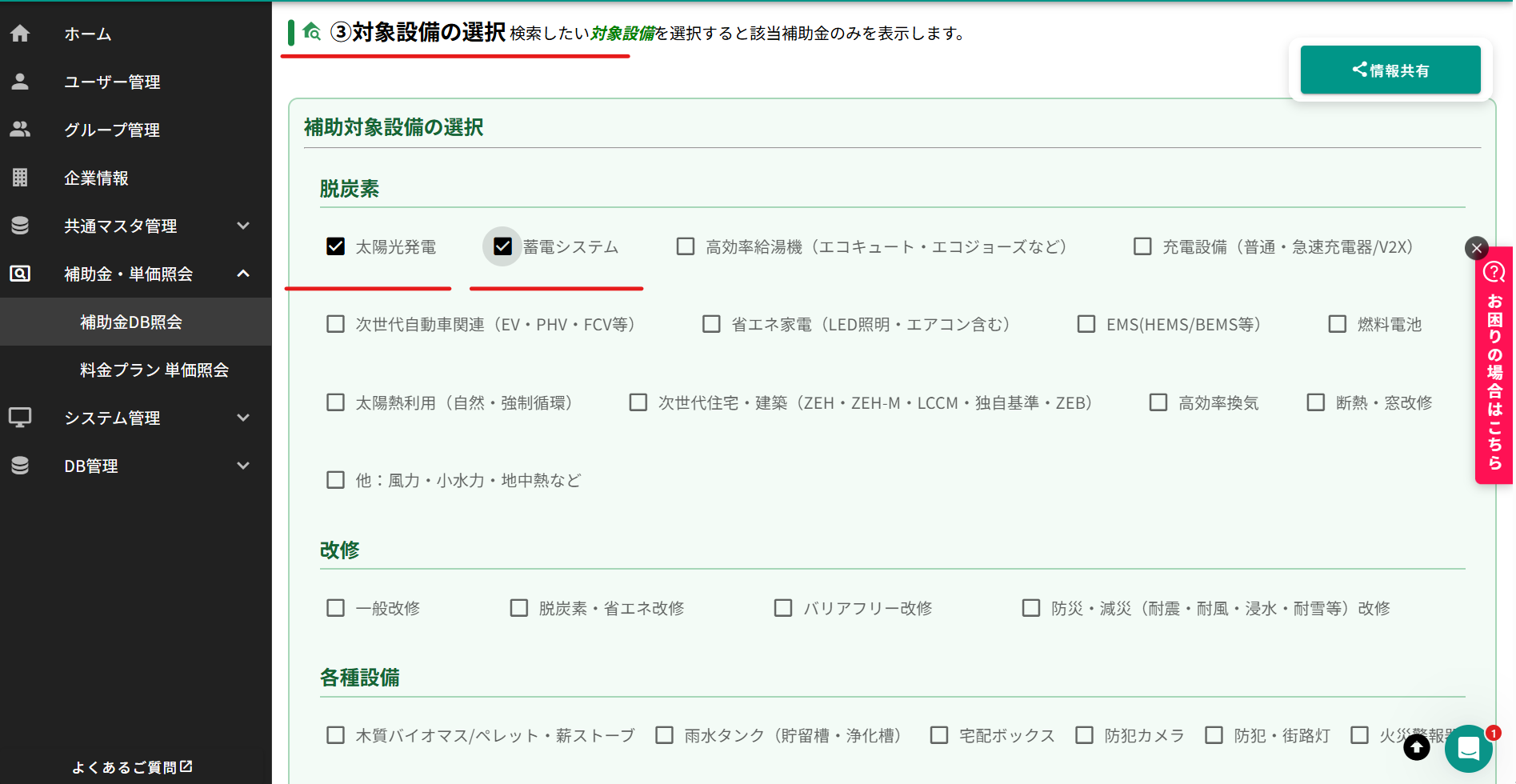Click the company info building icon
The width and height of the screenshot is (1516, 784).
[x=20, y=178]
